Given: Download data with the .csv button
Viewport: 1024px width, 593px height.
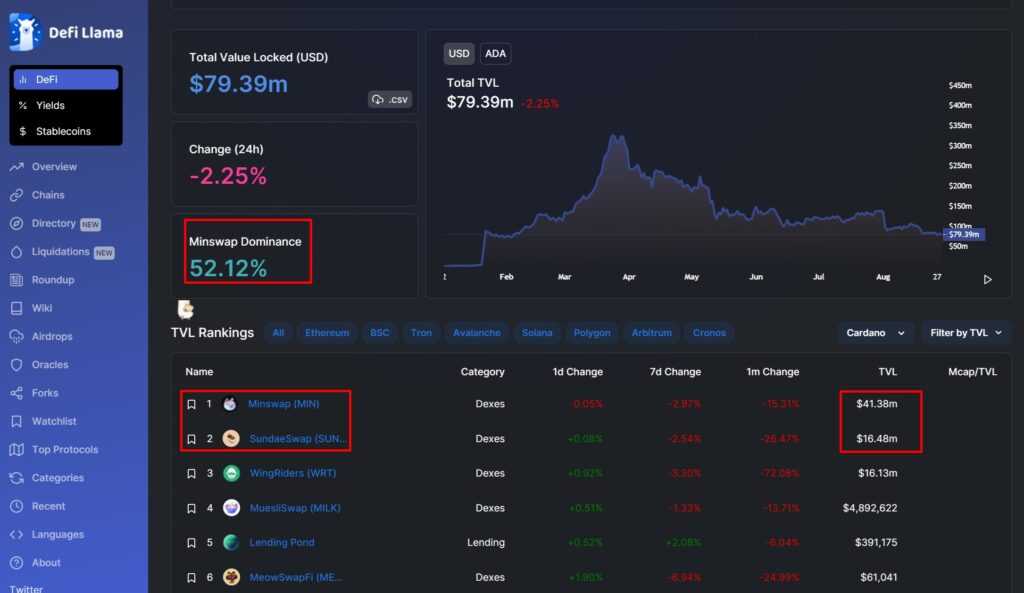Looking at the screenshot, I should 390,99.
